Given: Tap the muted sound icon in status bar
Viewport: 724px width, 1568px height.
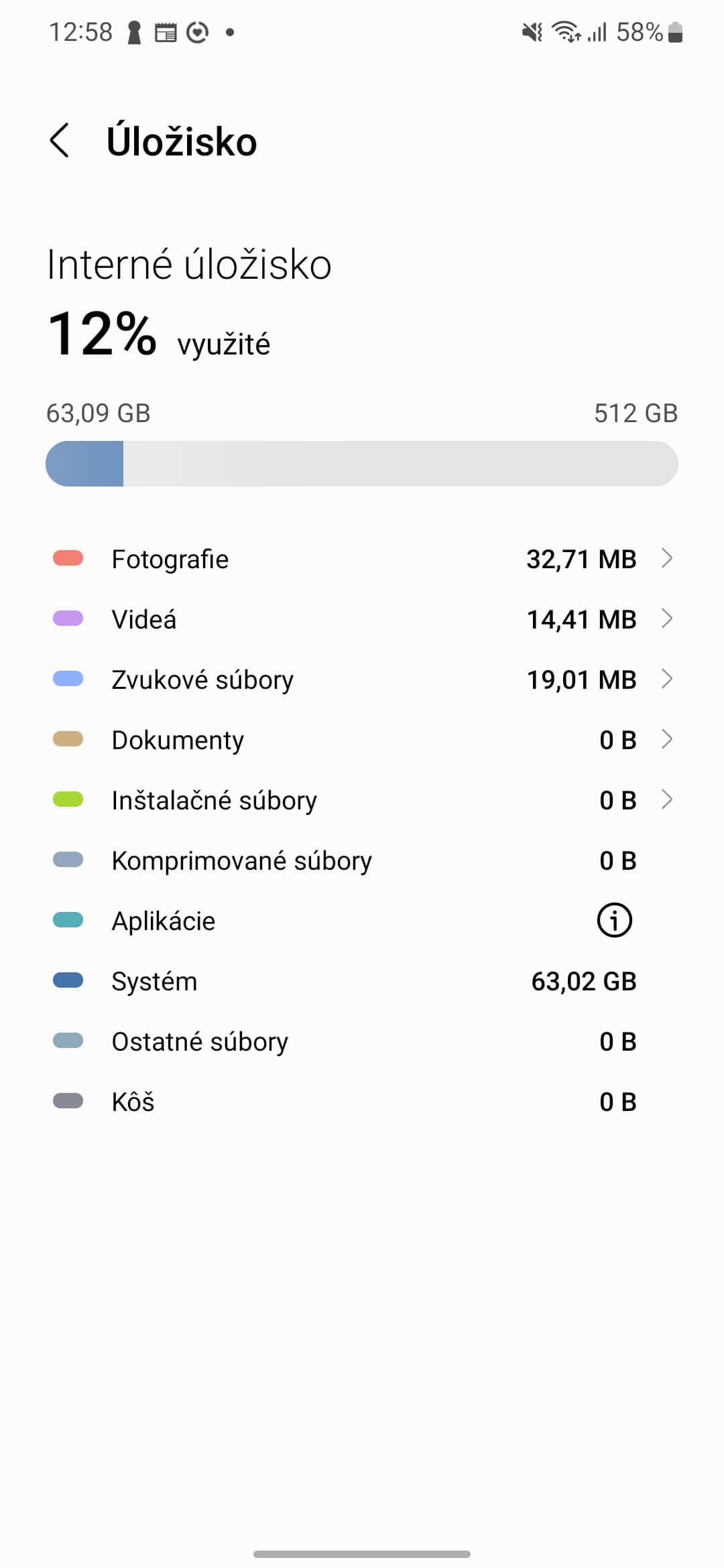Looking at the screenshot, I should 532,31.
